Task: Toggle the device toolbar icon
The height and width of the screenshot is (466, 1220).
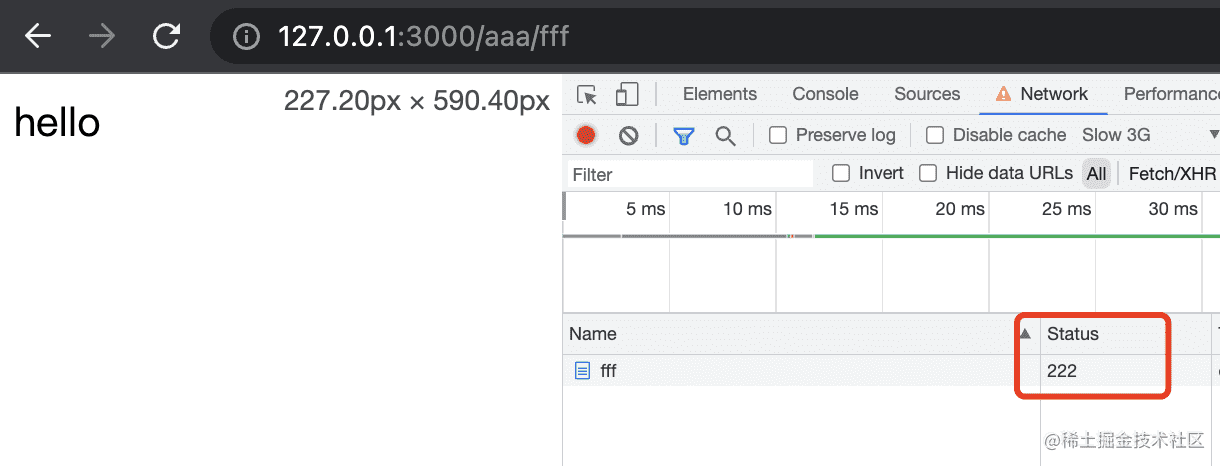Action: 627,95
